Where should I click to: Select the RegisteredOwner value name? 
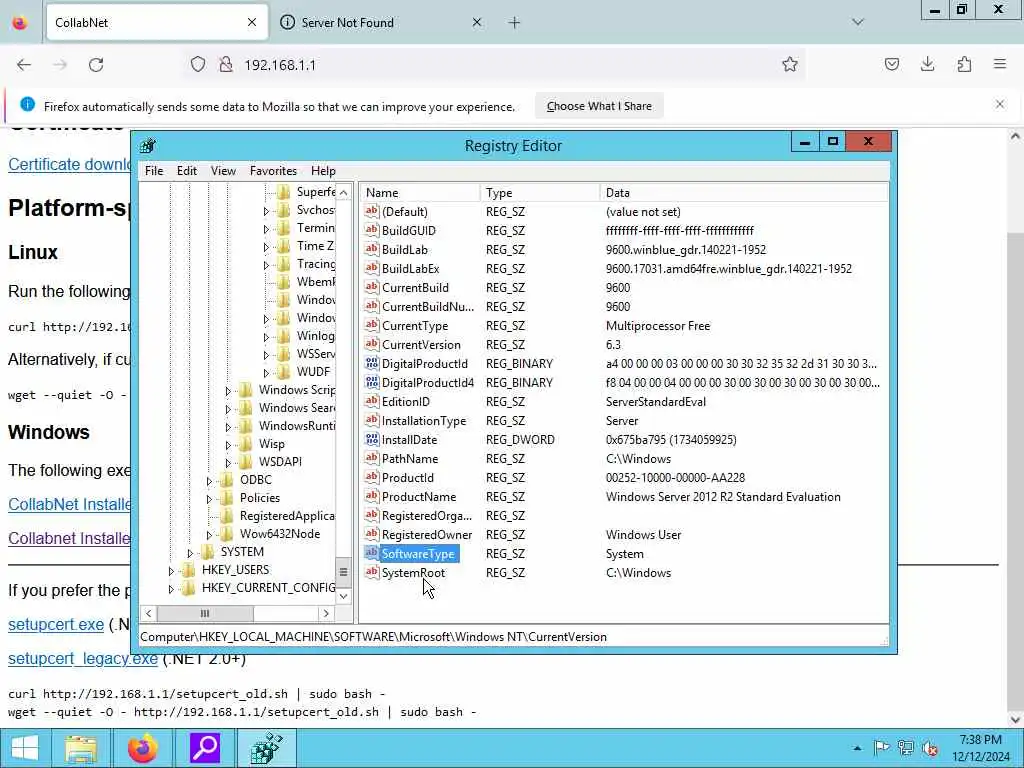[426, 534]
